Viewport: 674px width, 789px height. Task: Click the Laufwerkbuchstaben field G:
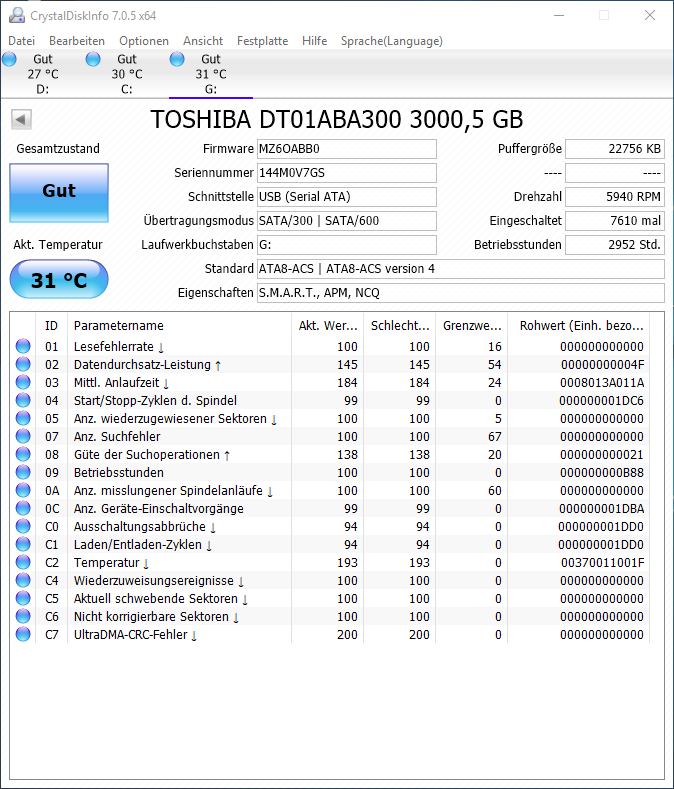point(347,245)
